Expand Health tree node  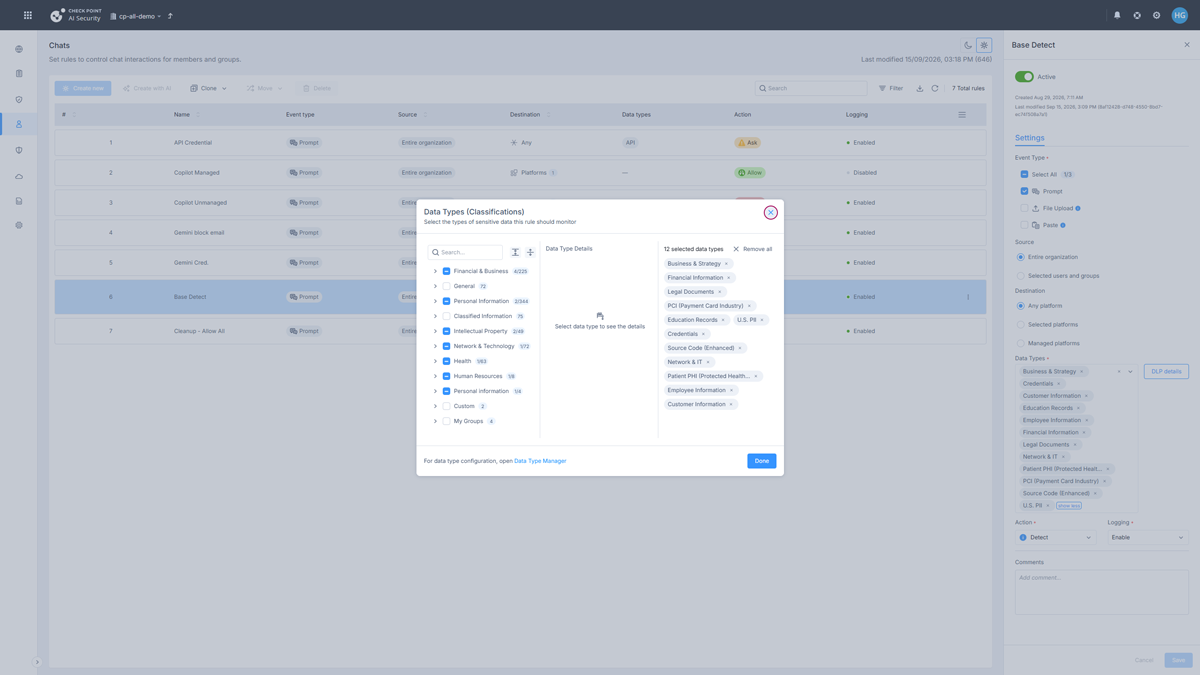coord(435,361)
